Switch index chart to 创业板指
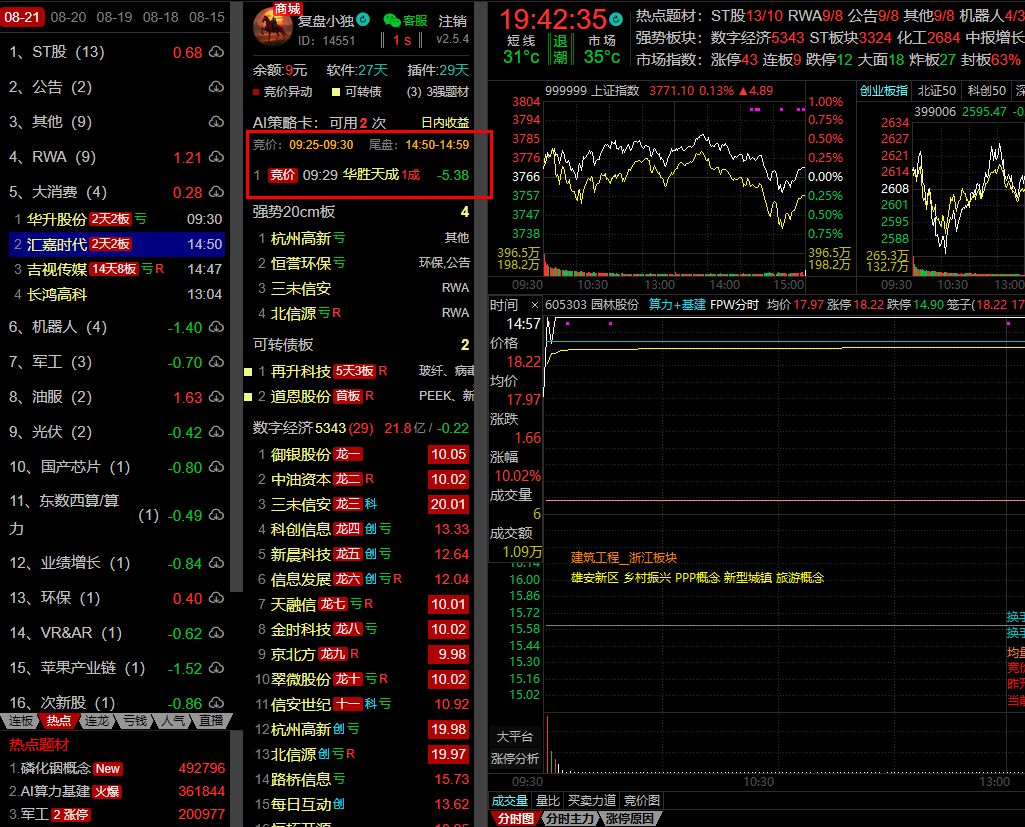1025x827 pixels. pyautogui.click(x=884, y=91)
